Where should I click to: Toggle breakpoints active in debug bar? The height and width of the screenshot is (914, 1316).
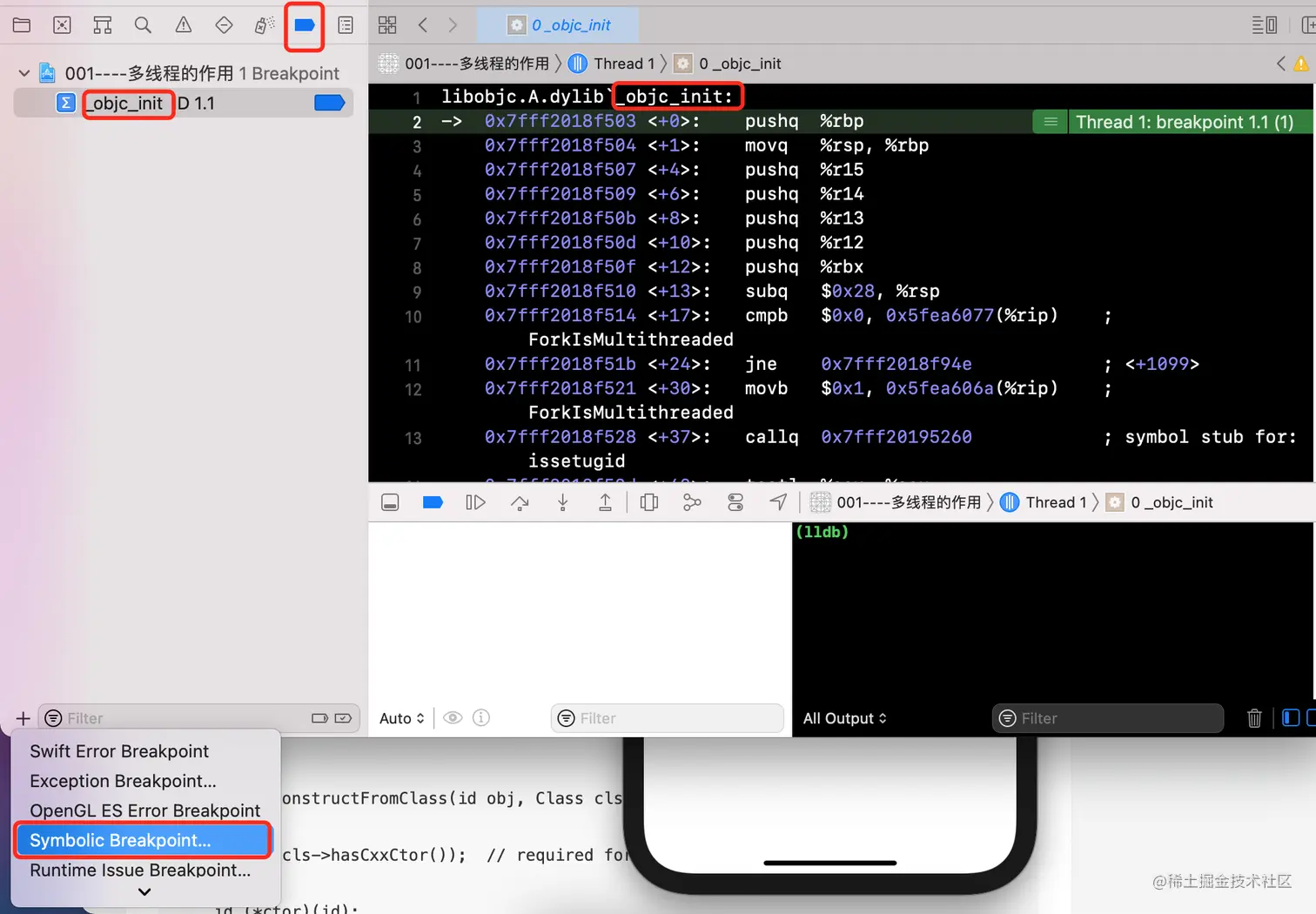[433, 502]
